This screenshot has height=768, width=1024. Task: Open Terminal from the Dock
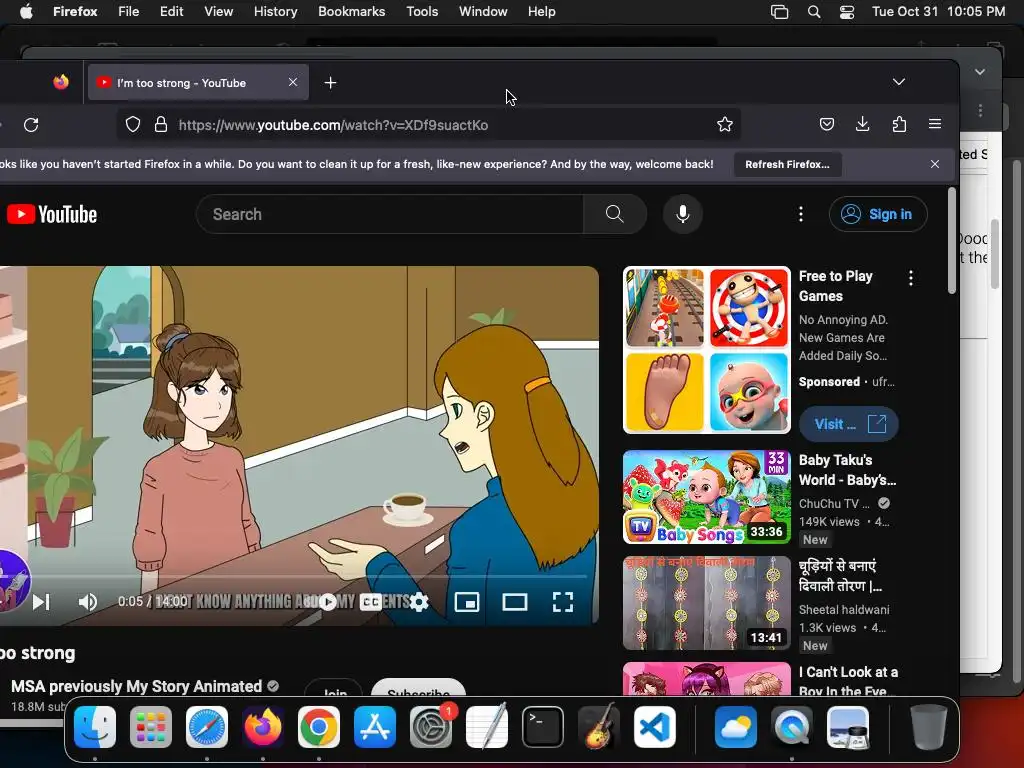(543, 727)
